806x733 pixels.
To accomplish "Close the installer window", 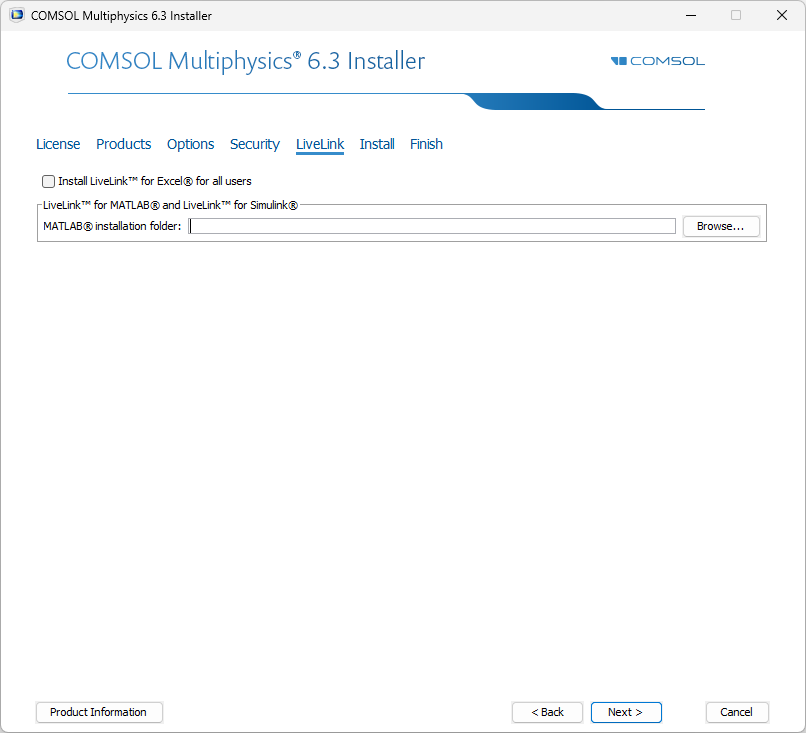I will 782,15.
